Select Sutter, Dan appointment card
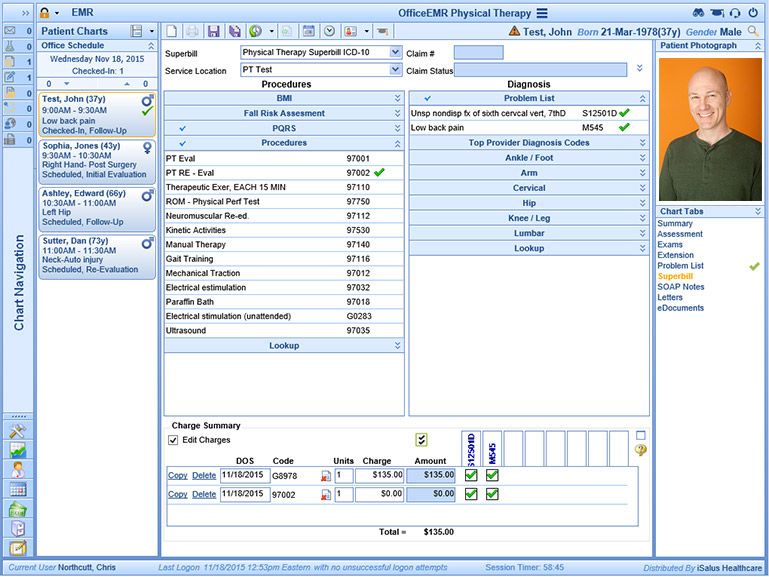This screenshot has height=577, width=769. point(97,255)
